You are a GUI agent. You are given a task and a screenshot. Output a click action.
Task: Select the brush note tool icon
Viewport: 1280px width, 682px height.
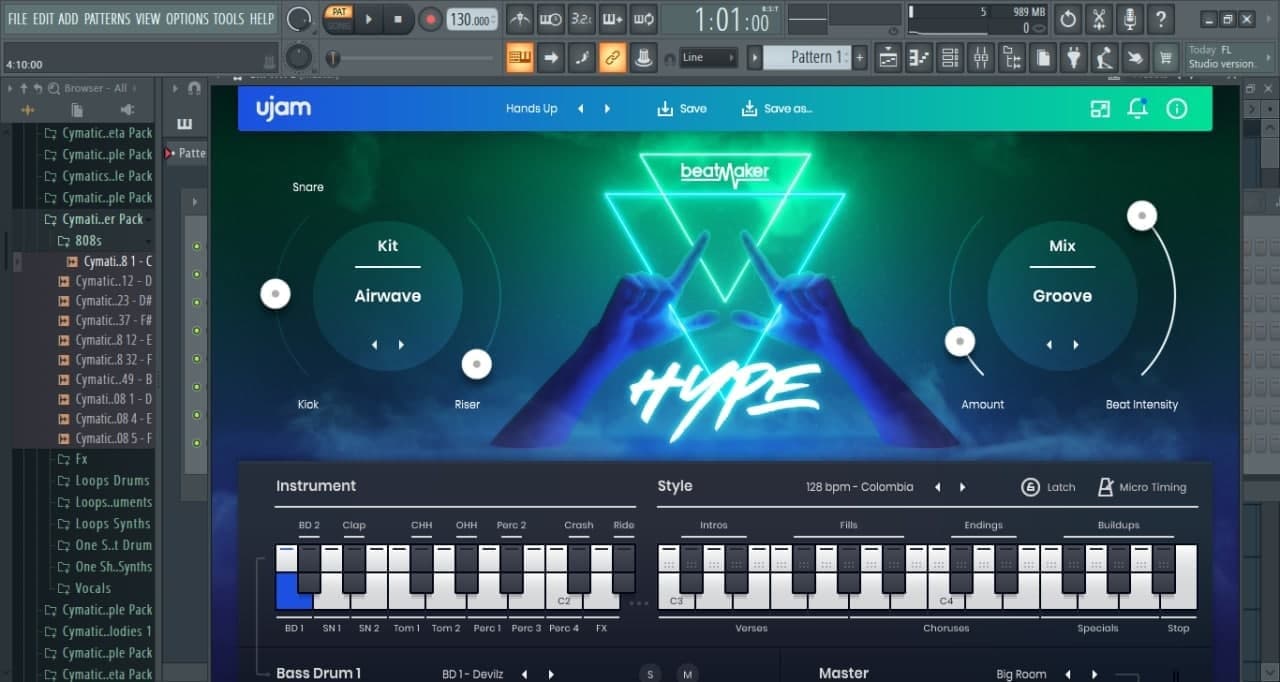pos(581,57)
